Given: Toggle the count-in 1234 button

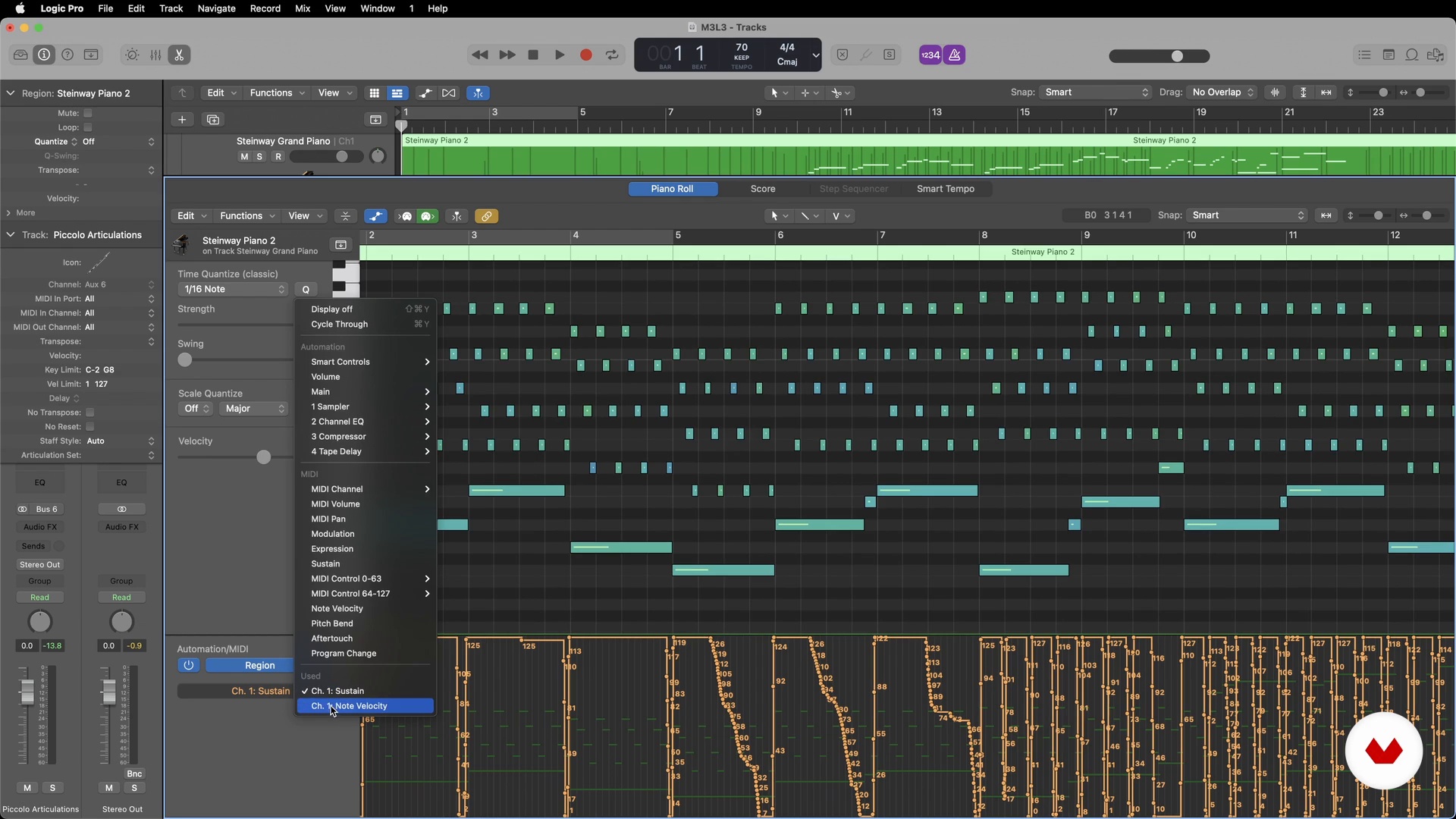Looking at the screenshot, I should 930,55.
